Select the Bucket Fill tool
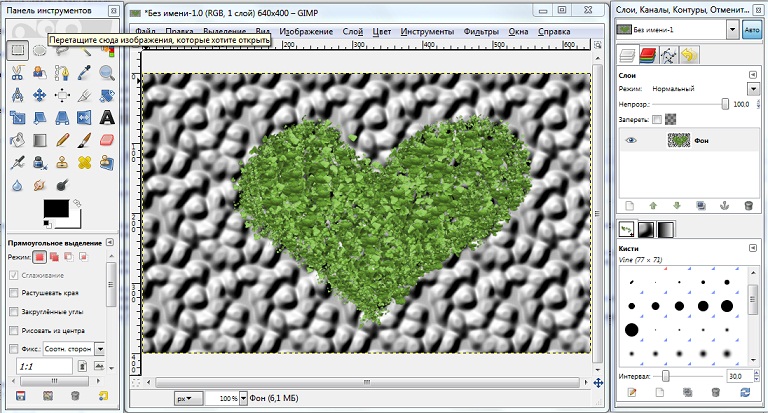 [18, 140]
